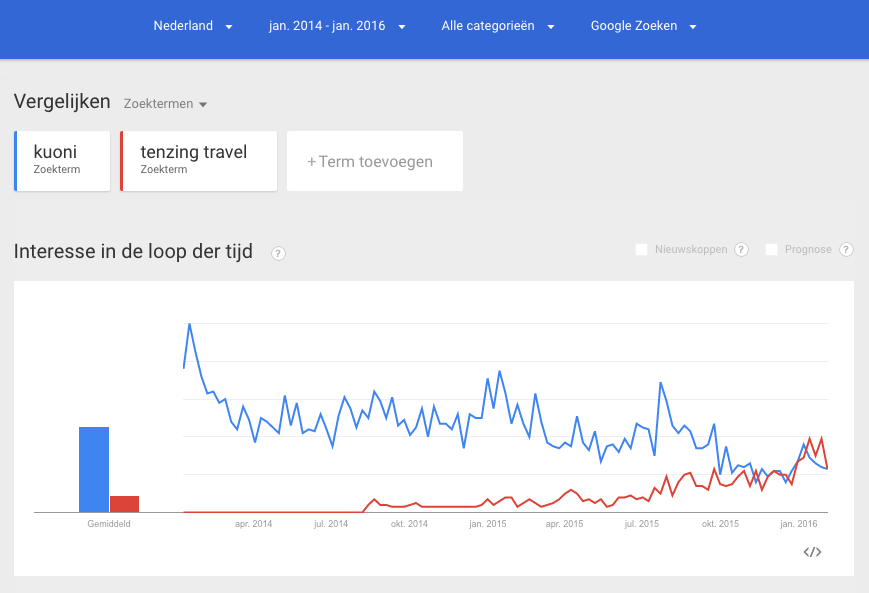Image resolution: width=869 pixels, height=593 pixels.
Task: Click Term toevoegen to add term
Action: (x=374, y=161)
